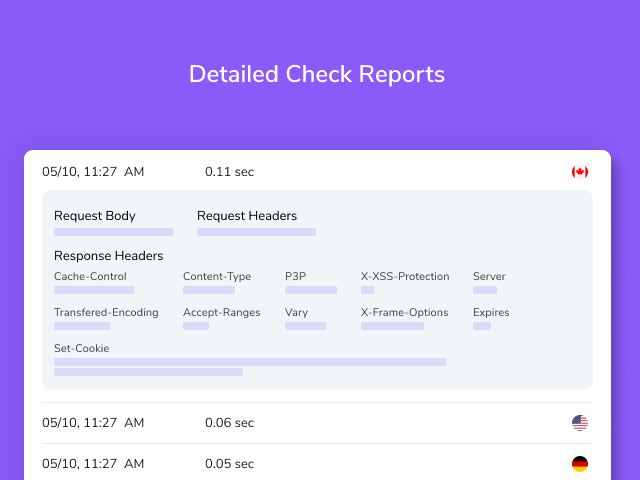Click the Expires header label
Screen dimensions: 640x480
491,312
